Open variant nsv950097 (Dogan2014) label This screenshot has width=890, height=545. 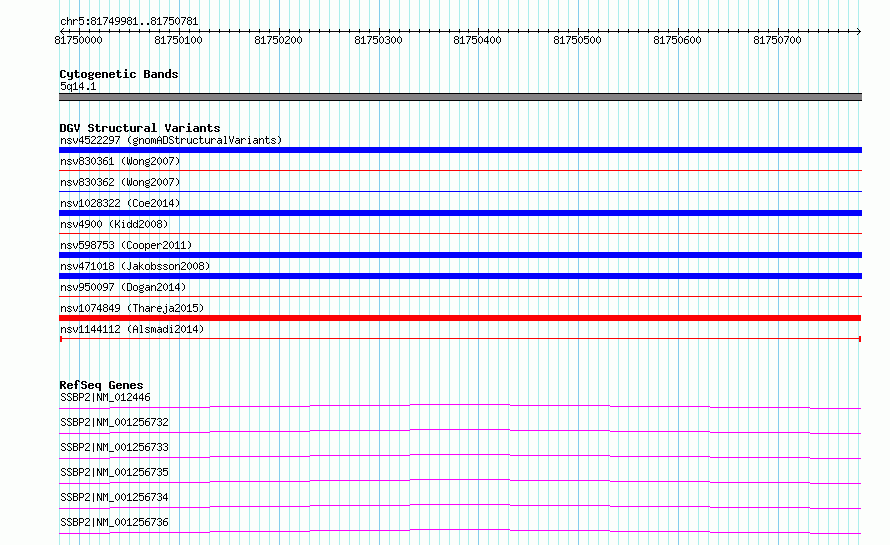[x=123, y=287]
